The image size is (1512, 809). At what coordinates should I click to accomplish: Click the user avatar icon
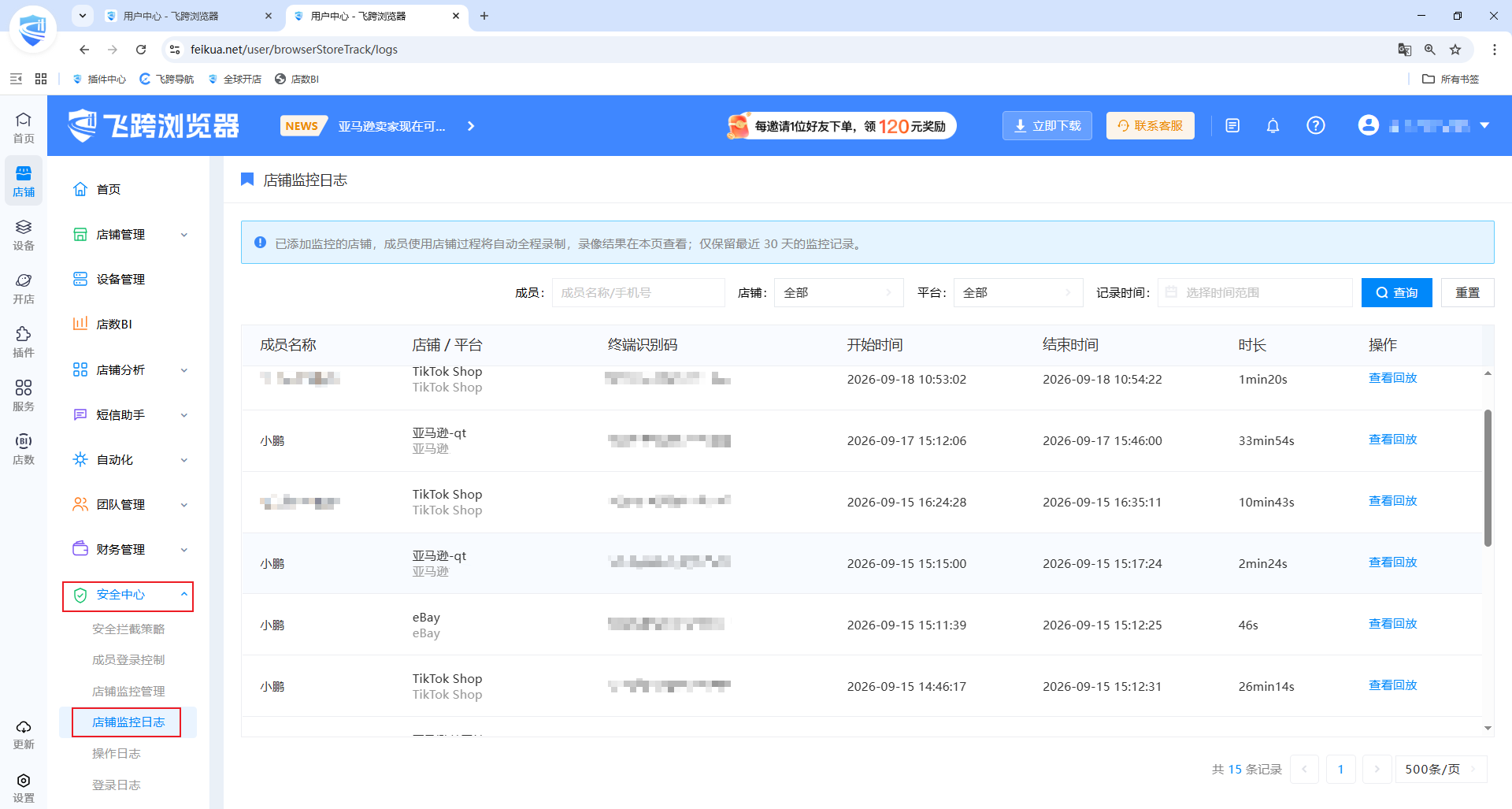coord(1369,125)
